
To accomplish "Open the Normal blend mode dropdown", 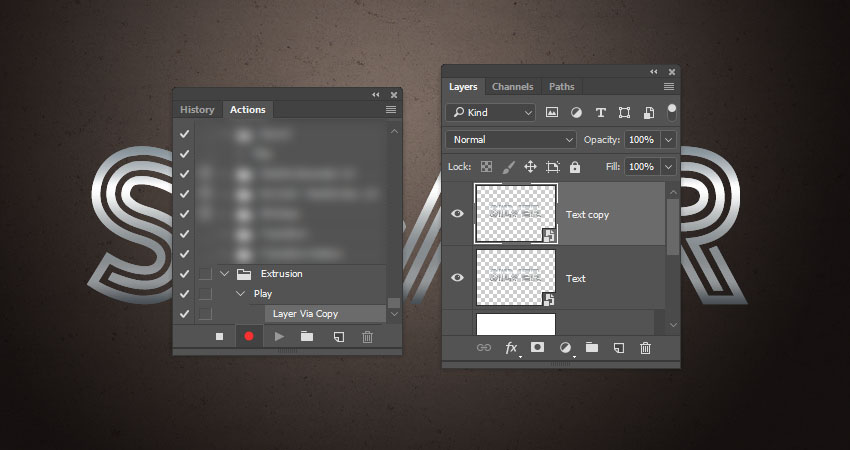I will click(x=512, y=140).
